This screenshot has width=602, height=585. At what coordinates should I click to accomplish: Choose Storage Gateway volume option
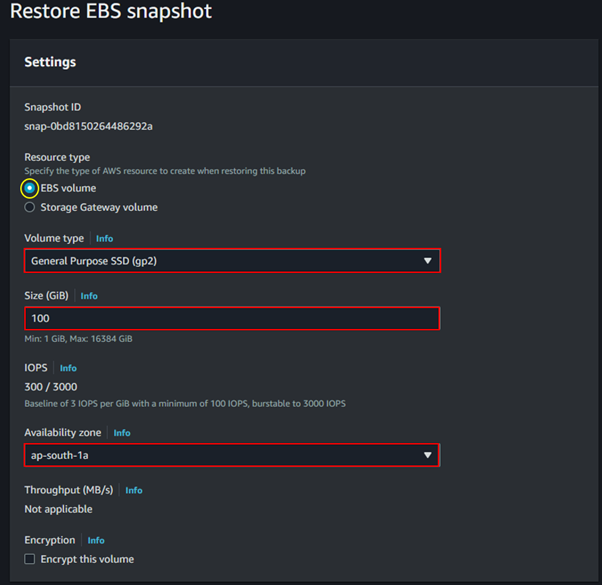point(30,207)
